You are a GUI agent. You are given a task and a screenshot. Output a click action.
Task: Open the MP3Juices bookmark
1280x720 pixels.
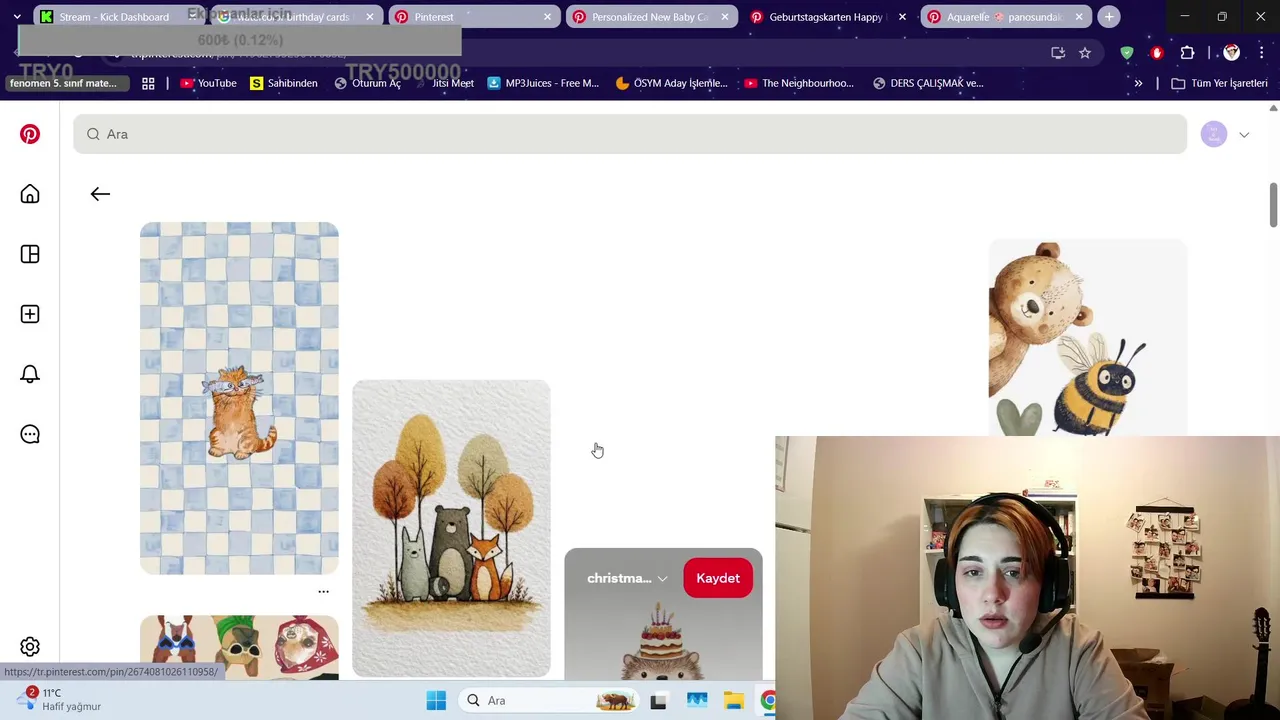(543, 83)
